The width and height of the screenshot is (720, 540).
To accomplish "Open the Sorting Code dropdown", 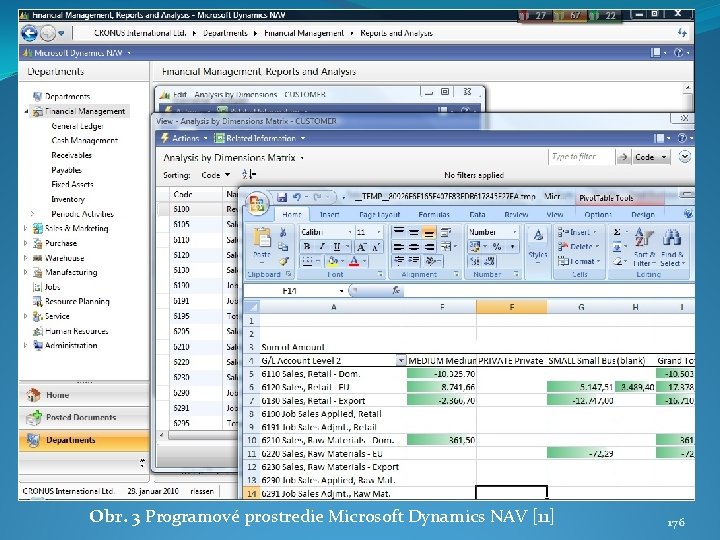I will (227, 175).
